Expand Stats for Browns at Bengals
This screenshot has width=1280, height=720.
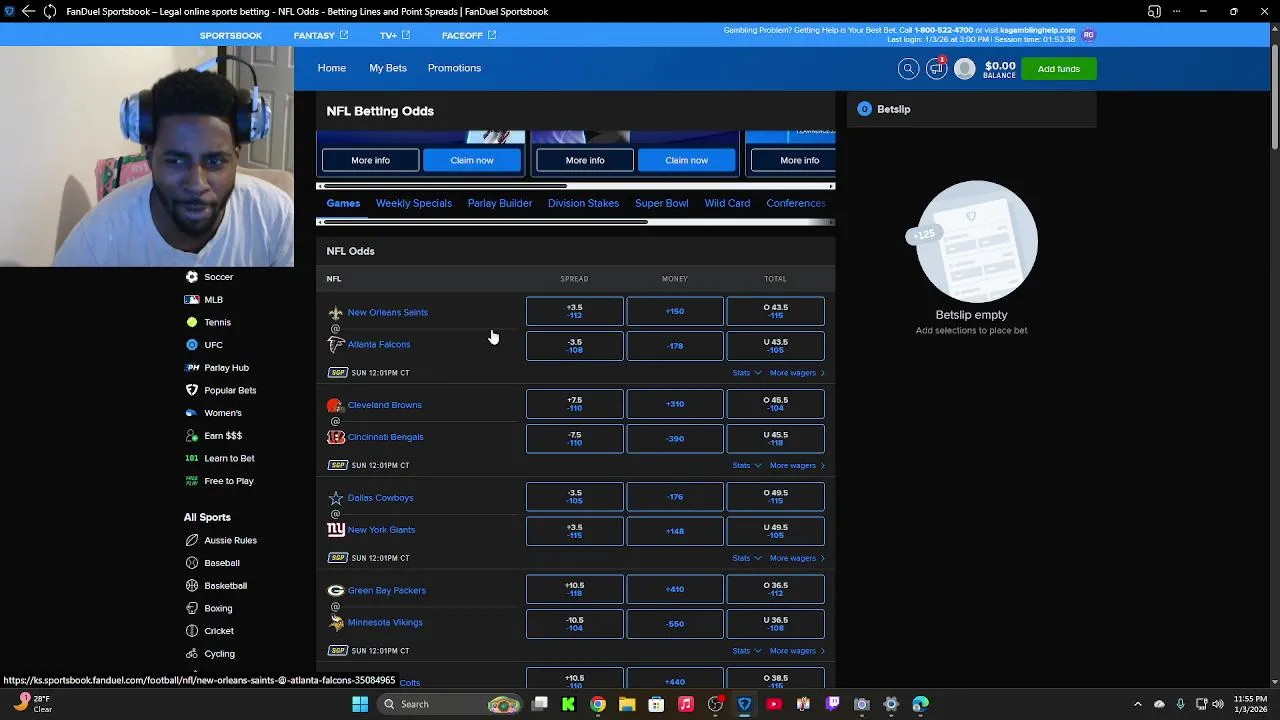coord(746,465)
